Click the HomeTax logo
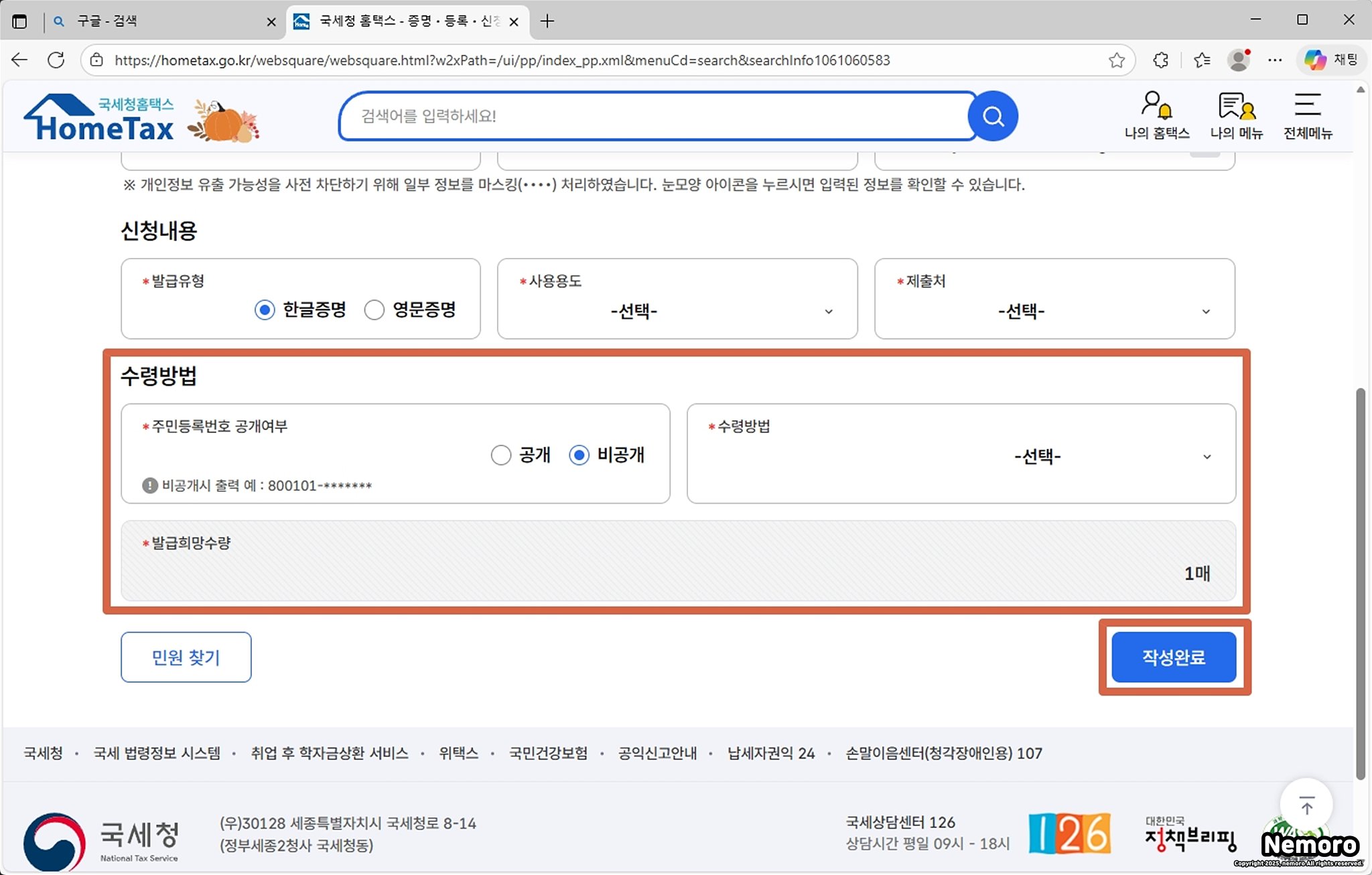Image resolution: width=1372 pixels, height=875 pixels. point(100,119)
